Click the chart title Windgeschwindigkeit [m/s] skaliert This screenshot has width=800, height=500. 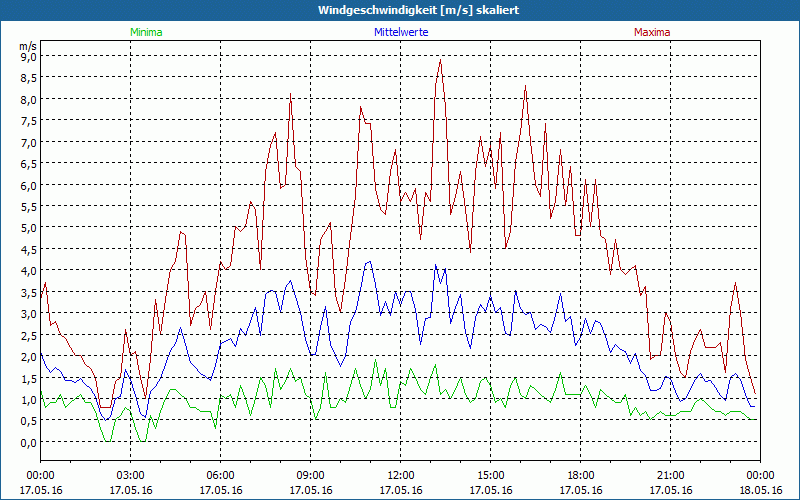pos(418,10)
